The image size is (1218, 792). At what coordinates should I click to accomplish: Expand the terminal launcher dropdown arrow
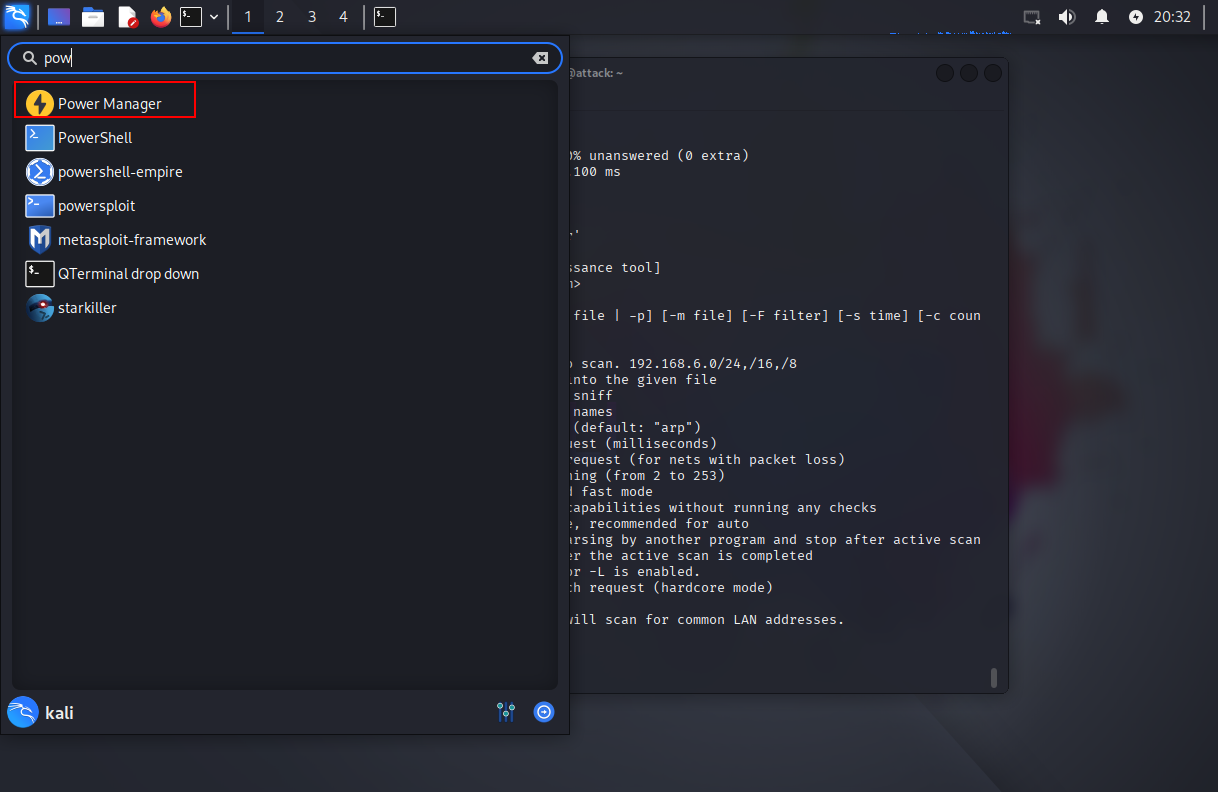click(214, 17)
